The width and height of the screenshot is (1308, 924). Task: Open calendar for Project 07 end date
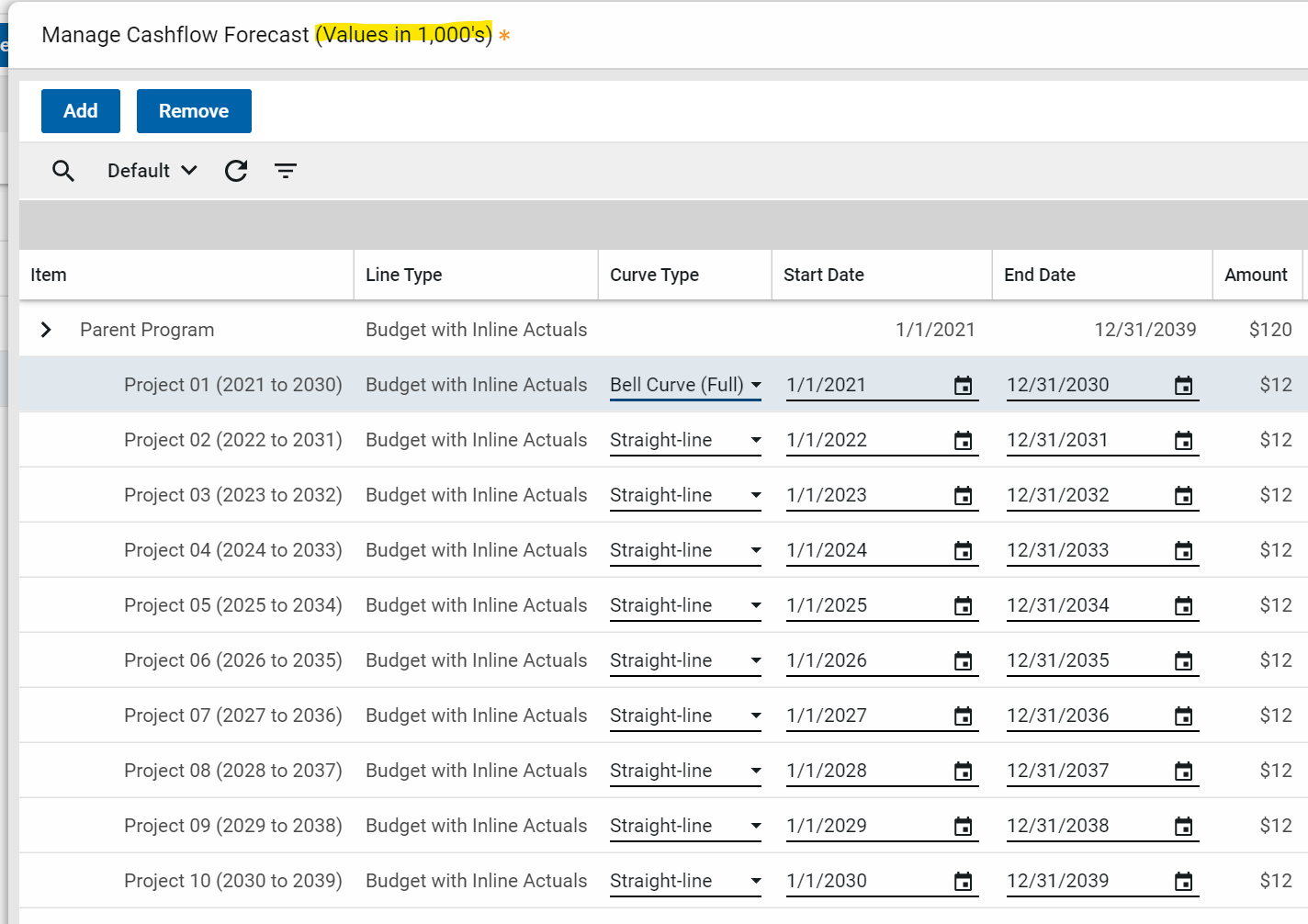coord(1183,716)
